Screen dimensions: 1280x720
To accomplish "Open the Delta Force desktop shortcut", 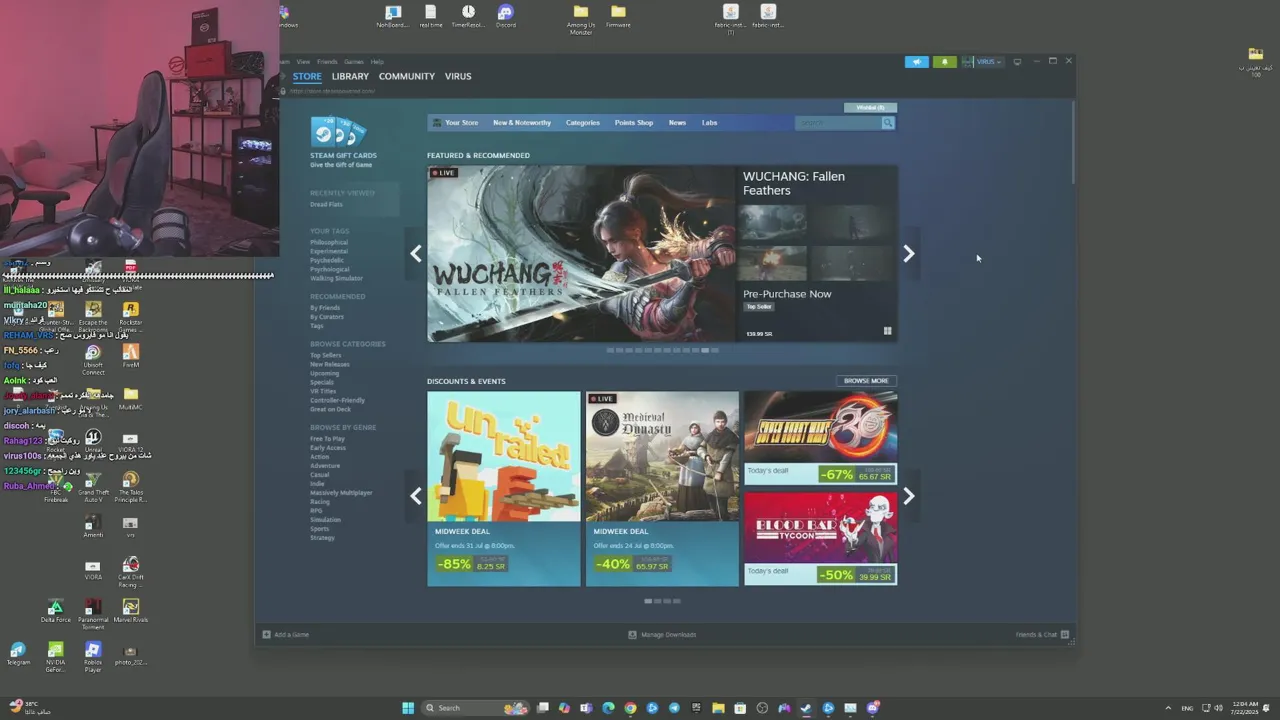I will tap(56, 611).
